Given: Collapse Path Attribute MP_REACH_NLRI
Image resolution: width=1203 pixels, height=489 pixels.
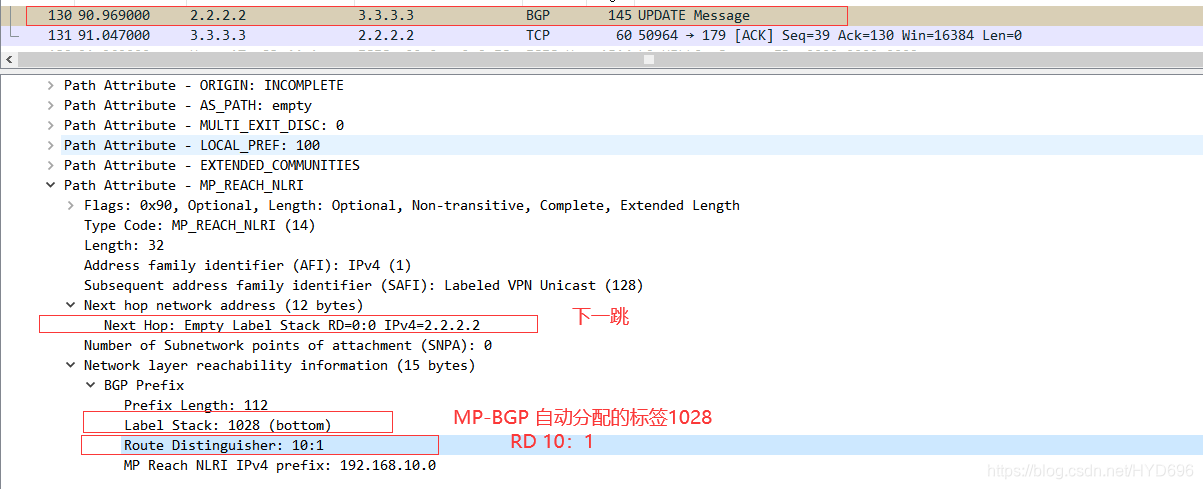Looking at the screenshot, I should click(50, 185).
